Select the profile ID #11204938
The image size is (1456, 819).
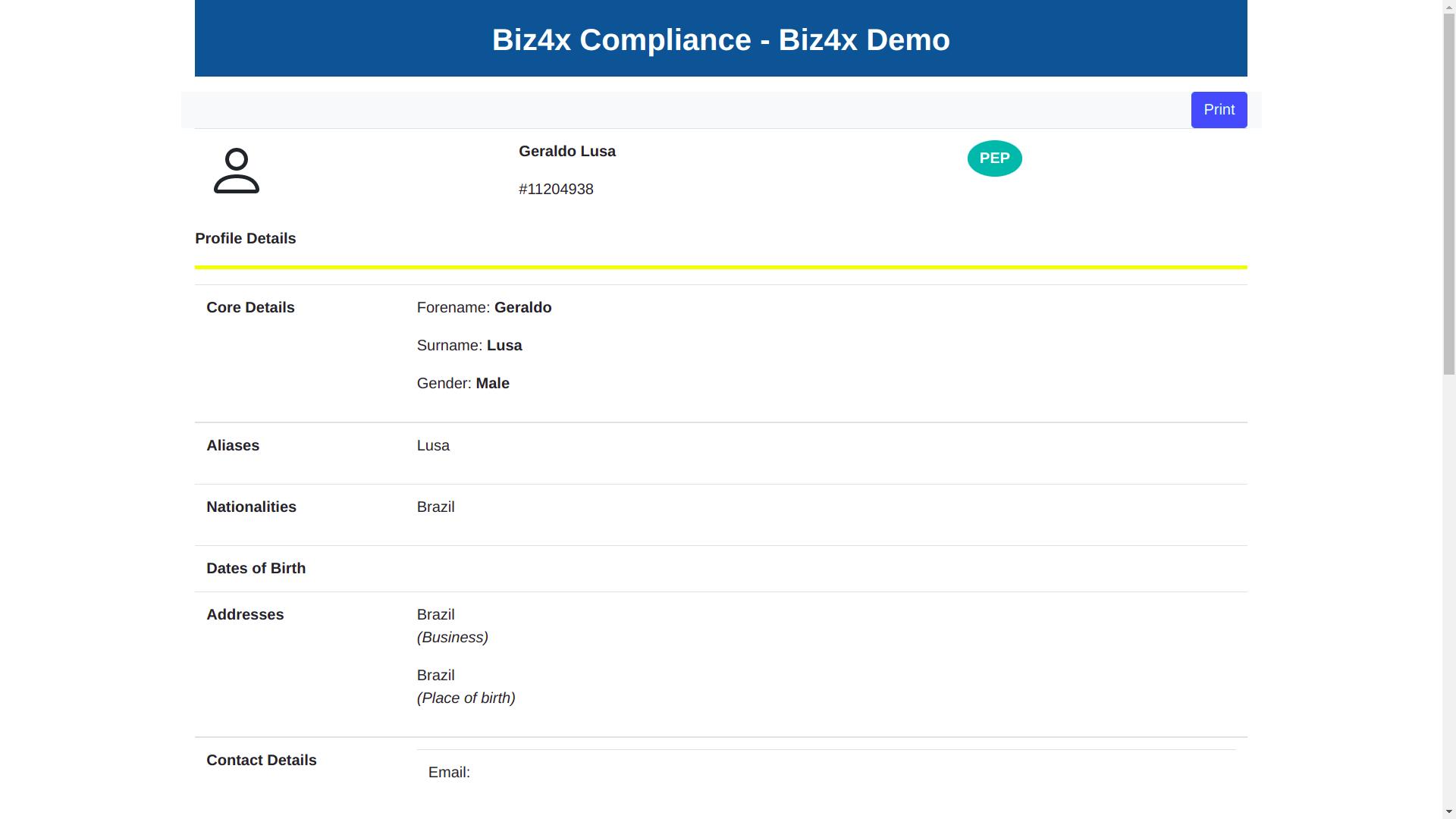tap(556, 190)
